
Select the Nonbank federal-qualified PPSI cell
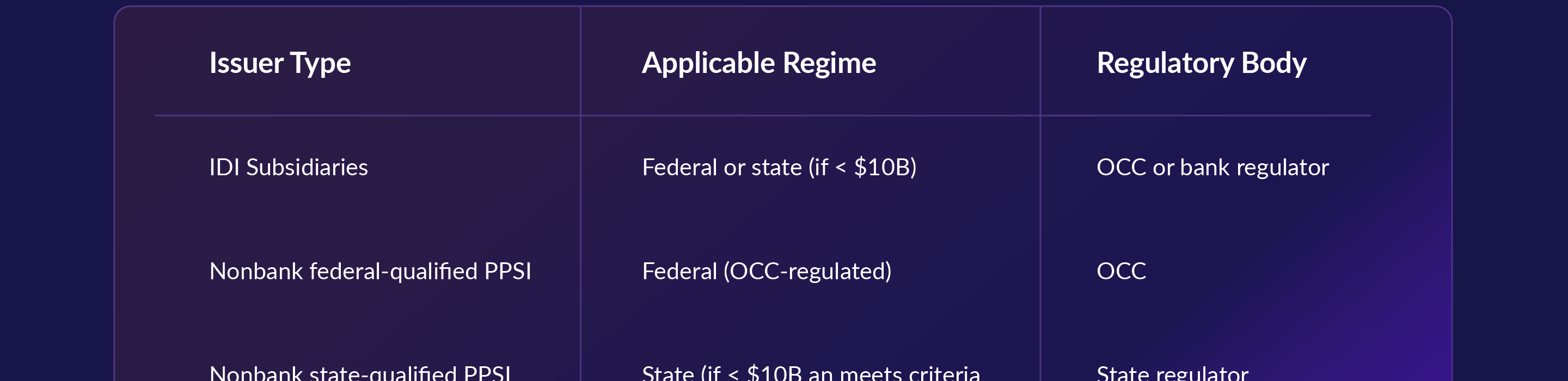point(370,272)
